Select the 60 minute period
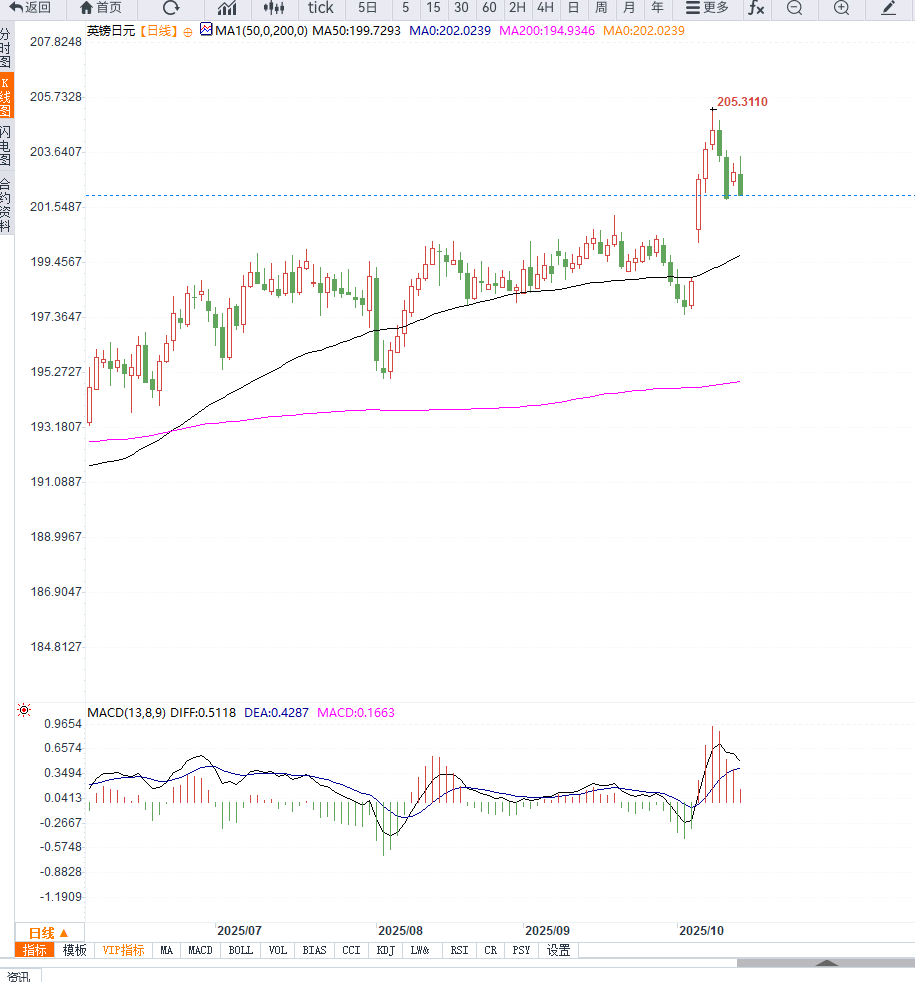This screenshot has width=915, height=982. coord(489,8)
